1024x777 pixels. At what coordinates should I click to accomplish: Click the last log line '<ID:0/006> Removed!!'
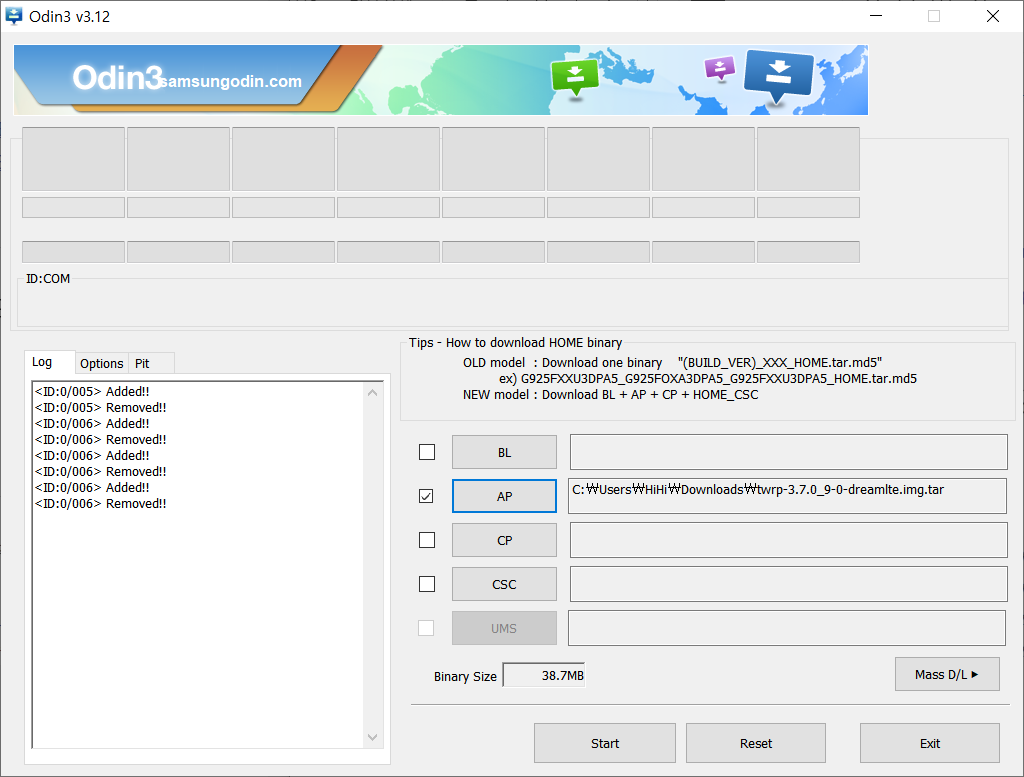click(101, 503)
